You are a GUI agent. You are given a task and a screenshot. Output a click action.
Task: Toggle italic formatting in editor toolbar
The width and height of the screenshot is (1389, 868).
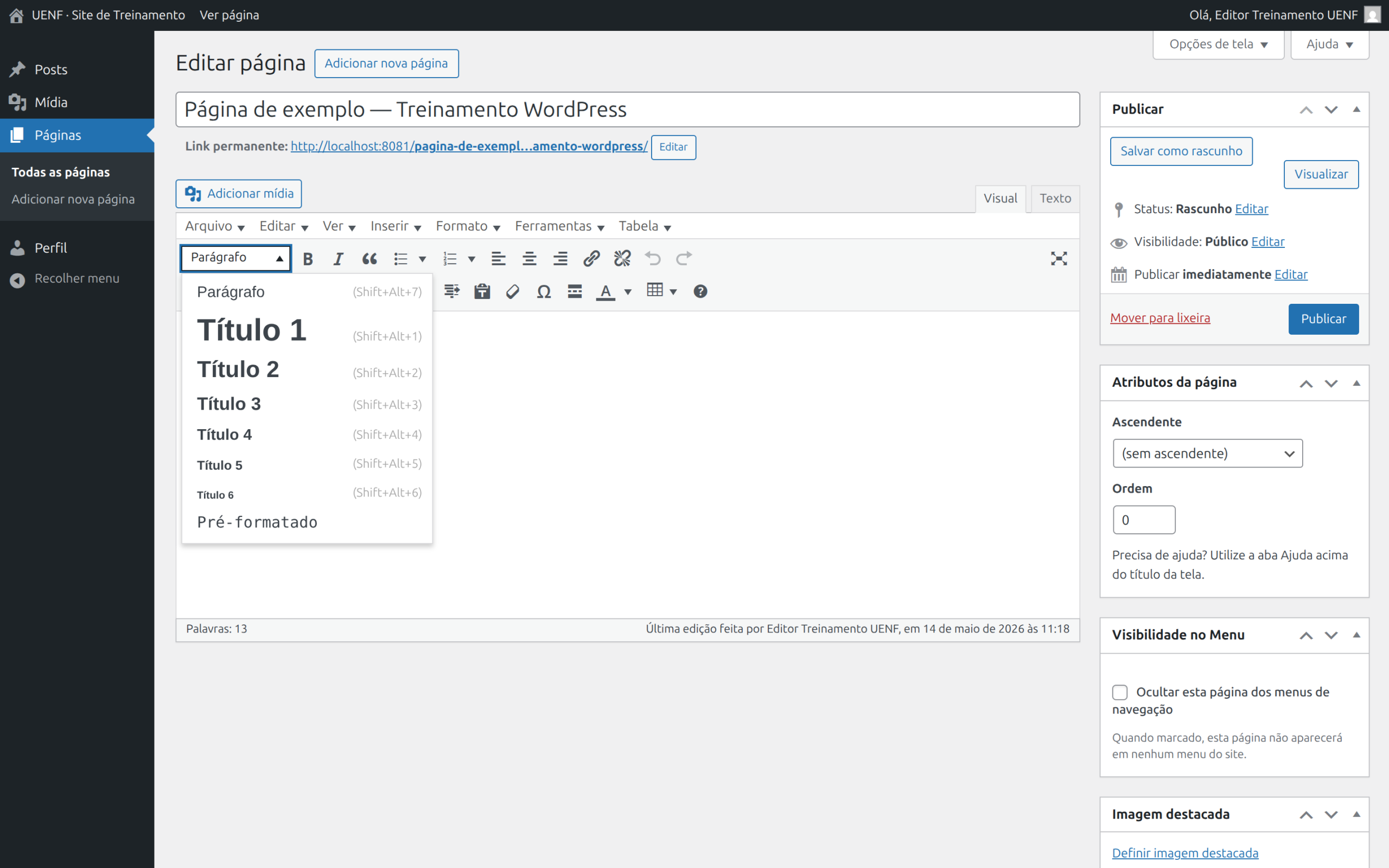point(338,259)
